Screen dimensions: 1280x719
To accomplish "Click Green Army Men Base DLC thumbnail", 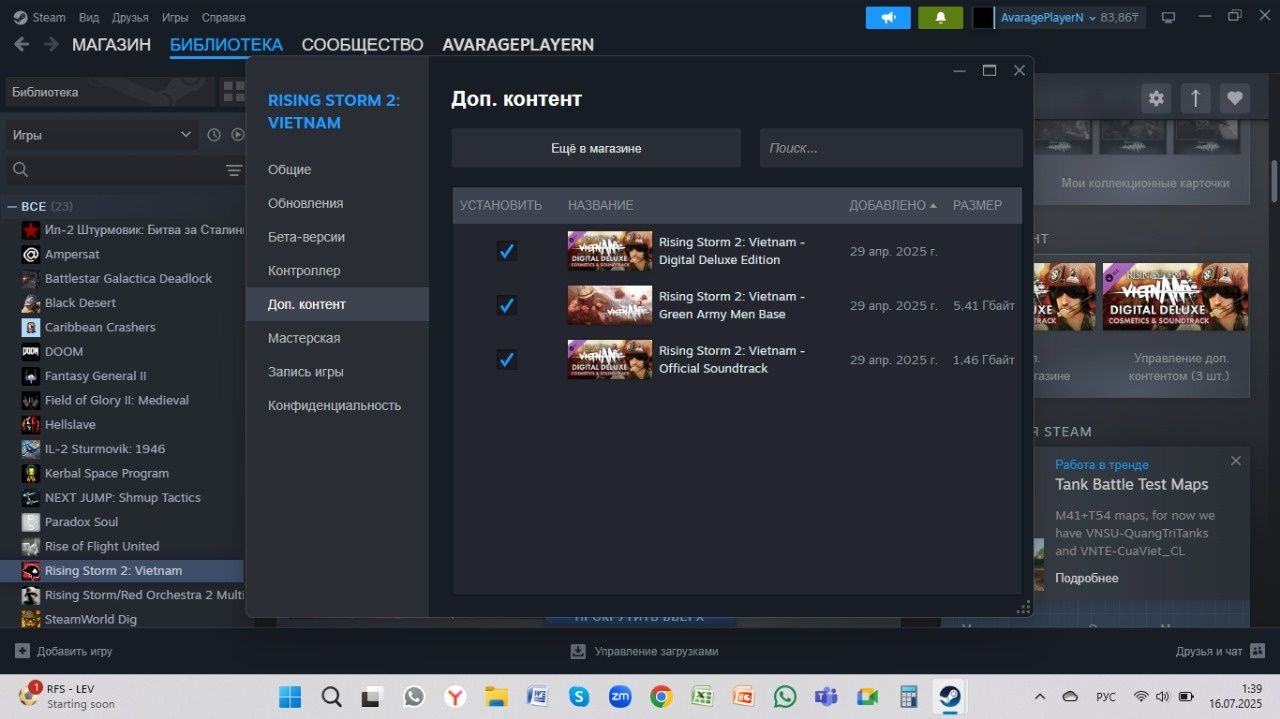I will click(x=610, y=305).
